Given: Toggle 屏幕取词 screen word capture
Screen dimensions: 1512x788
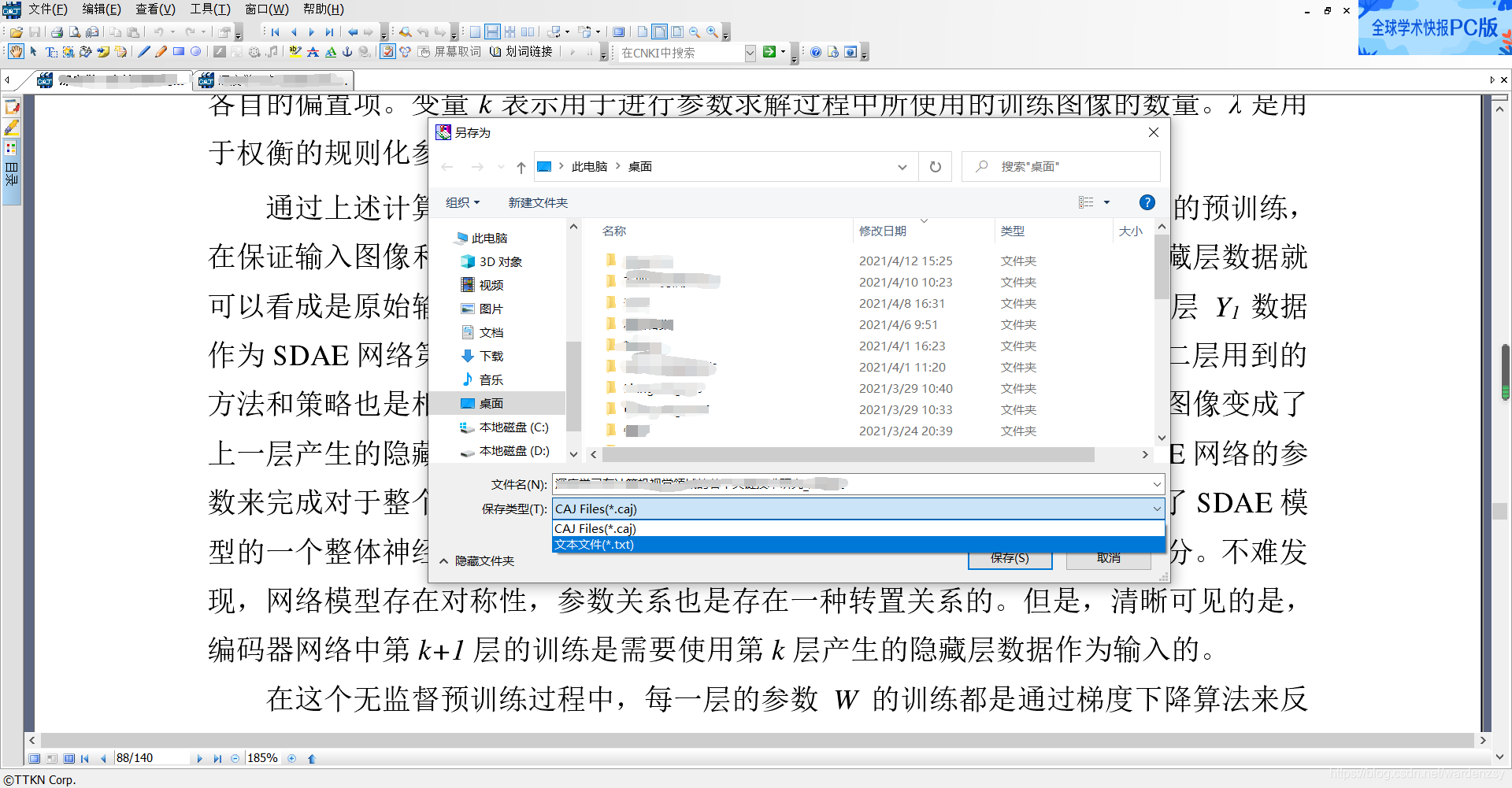Looking at the screenshot, I should (x=449, y=52).
